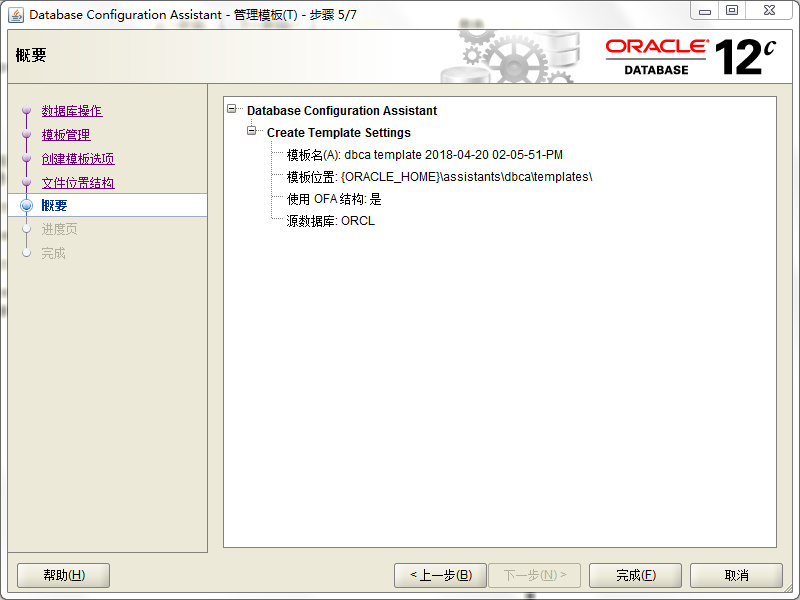Screen dimensions: 800x600
Task: Click the 模板管理 step bullet marker
Action: click(27, 134)
